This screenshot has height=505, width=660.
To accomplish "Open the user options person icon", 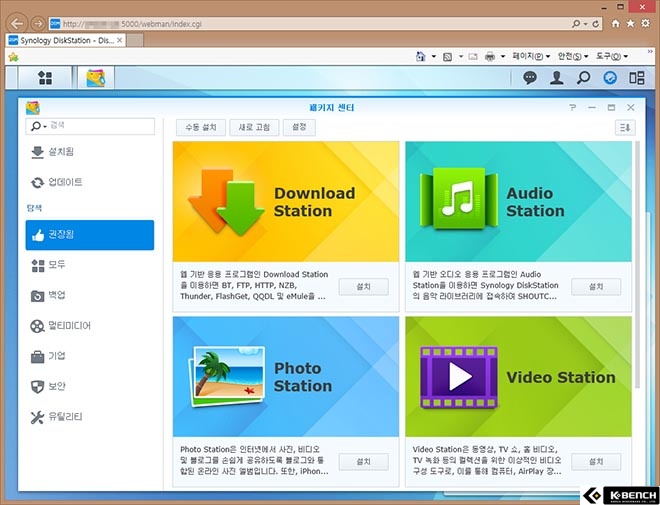I will pos(556,78).
